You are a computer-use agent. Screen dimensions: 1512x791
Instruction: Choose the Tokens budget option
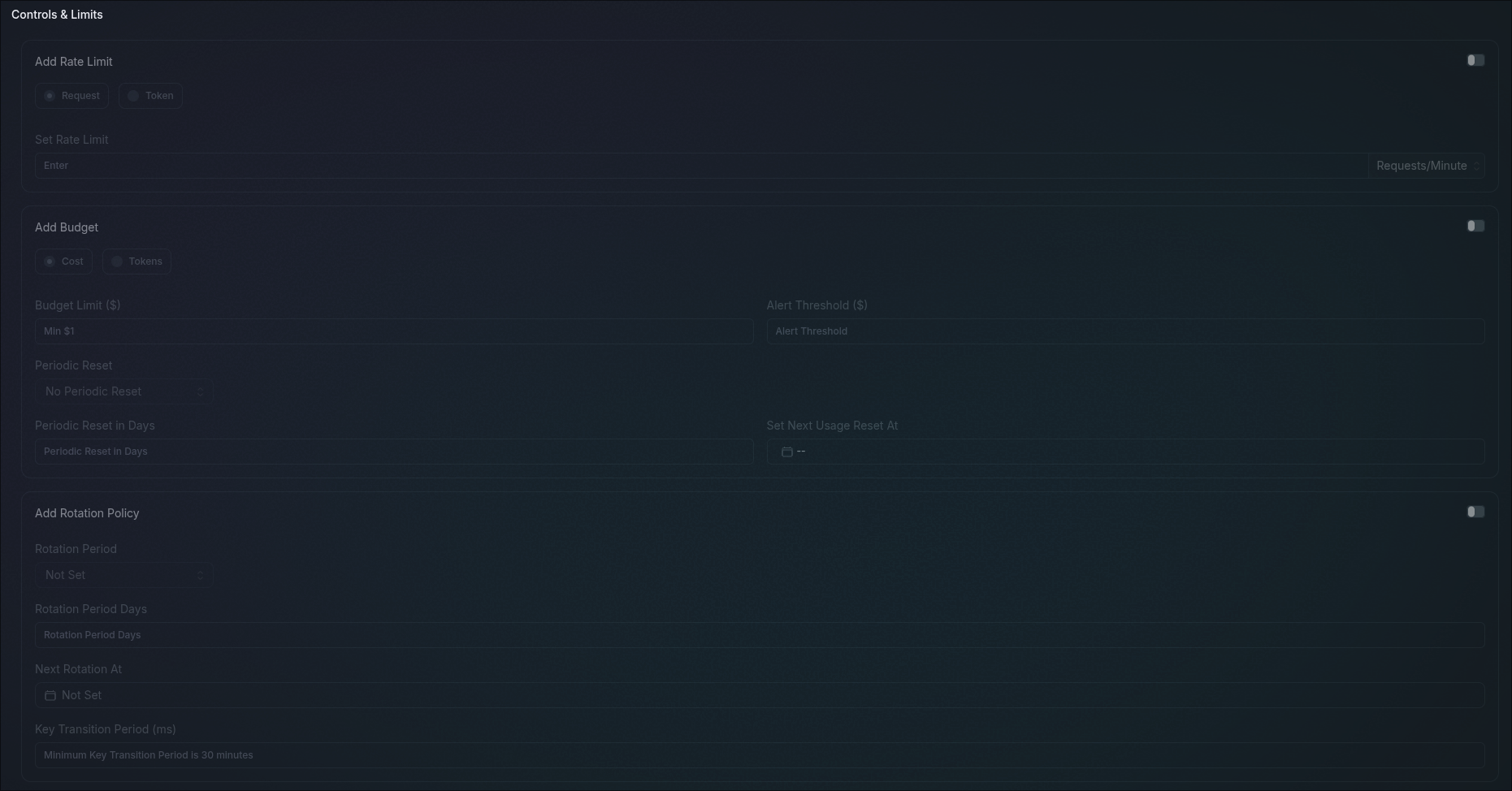point(136,262)
